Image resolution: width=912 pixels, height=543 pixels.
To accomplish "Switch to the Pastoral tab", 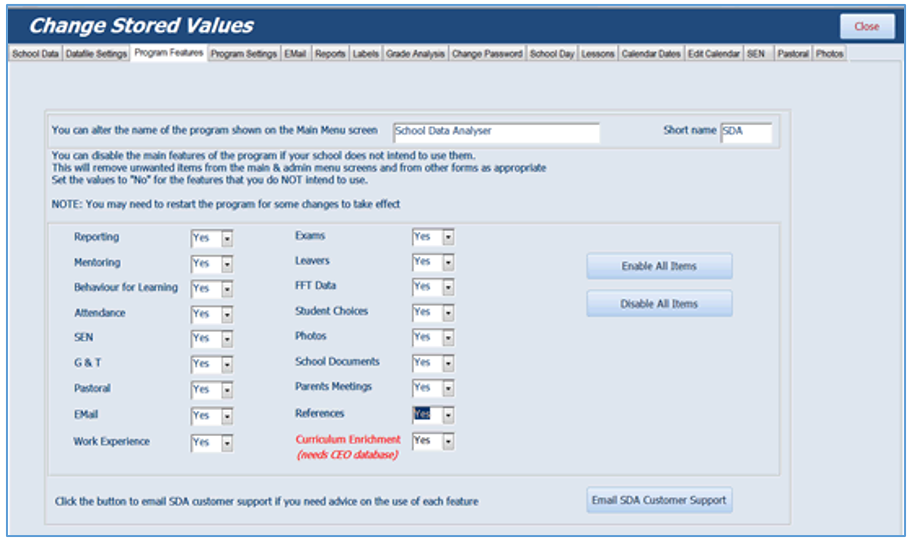I will coord(793,53).
